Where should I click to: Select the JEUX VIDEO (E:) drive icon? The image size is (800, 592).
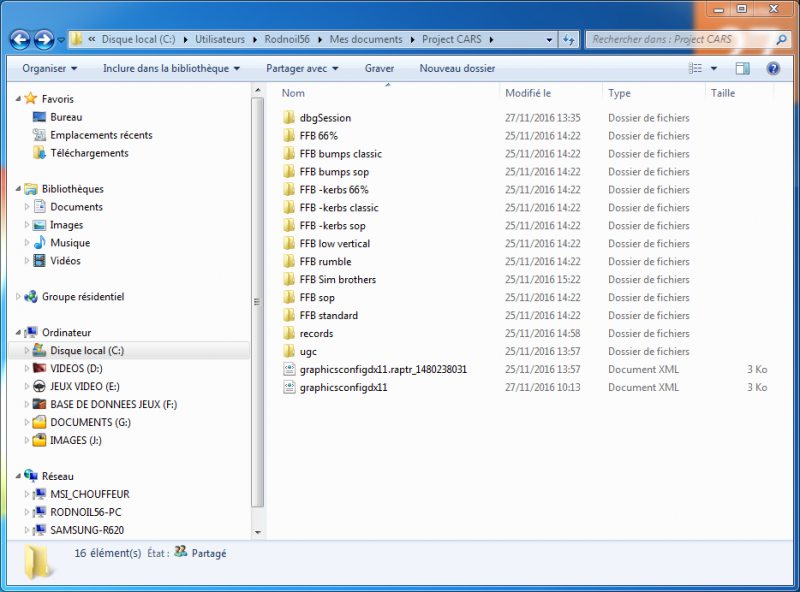pos(39,386)
